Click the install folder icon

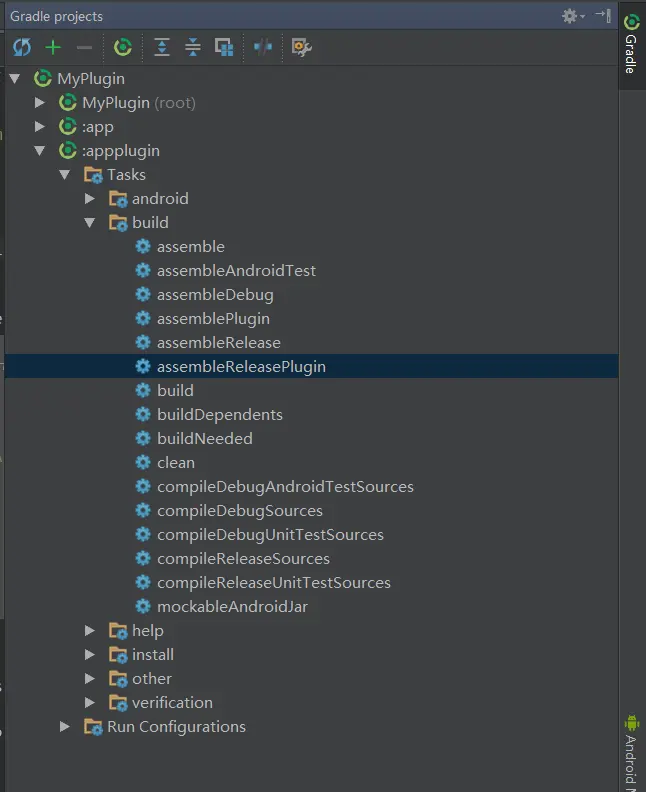coord(118,655)
